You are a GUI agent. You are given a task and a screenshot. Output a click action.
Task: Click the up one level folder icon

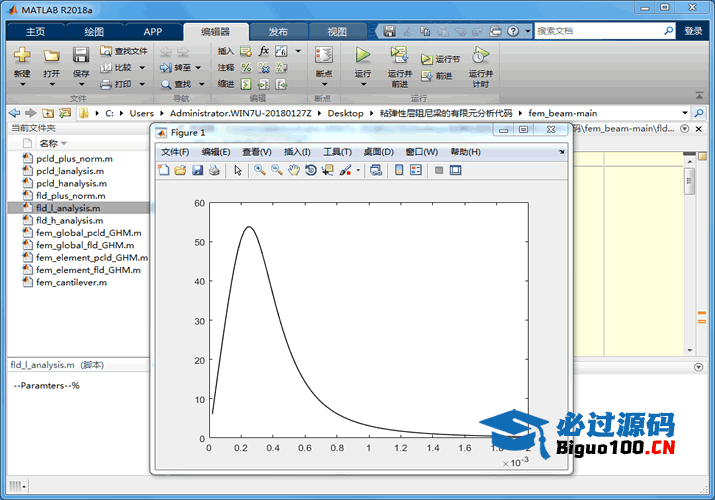(x=47, y=113)
